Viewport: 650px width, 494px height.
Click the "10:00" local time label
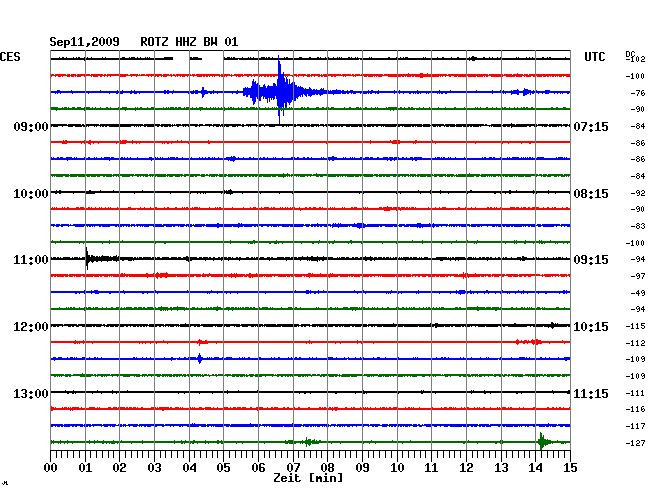(x=31, y=194)
